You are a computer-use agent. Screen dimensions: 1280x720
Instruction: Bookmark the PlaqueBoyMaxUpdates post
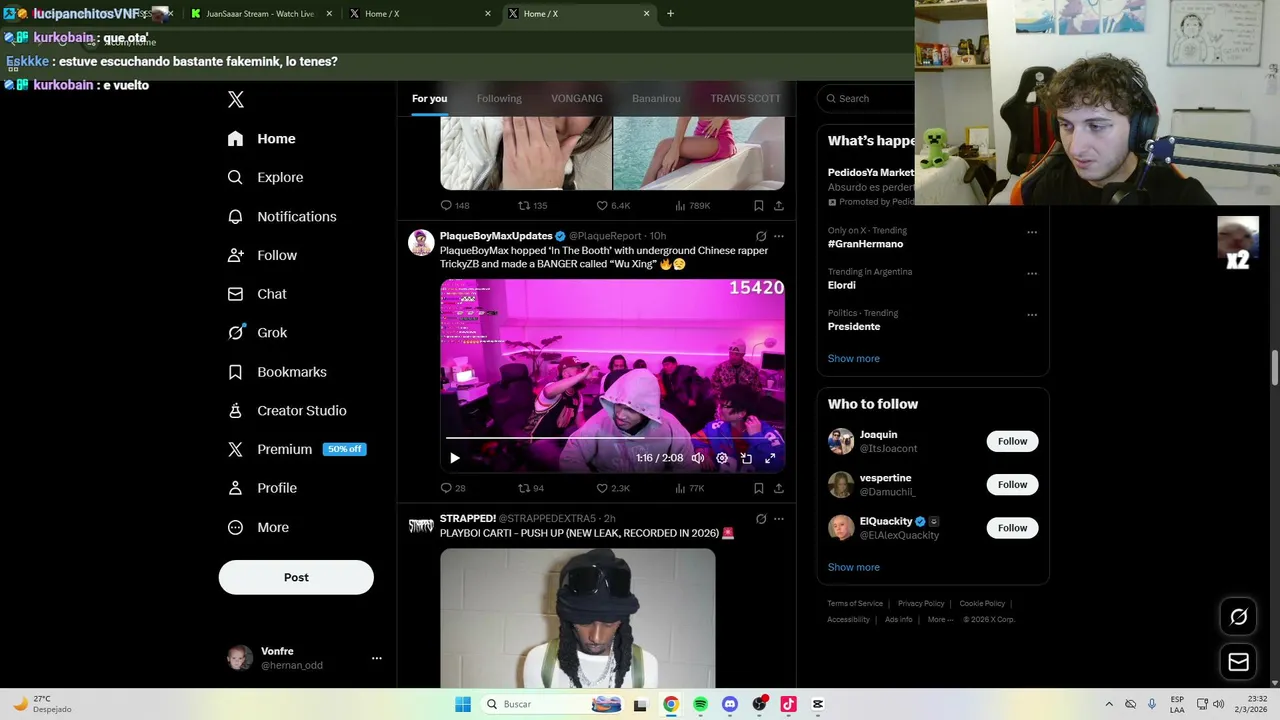[x=759, y=488]
